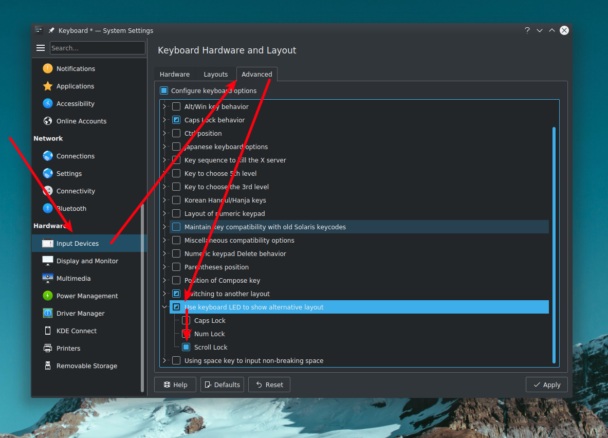Viewport: 608px width, 438px height.
Task: Click the Defaults button
Action: 222,385
